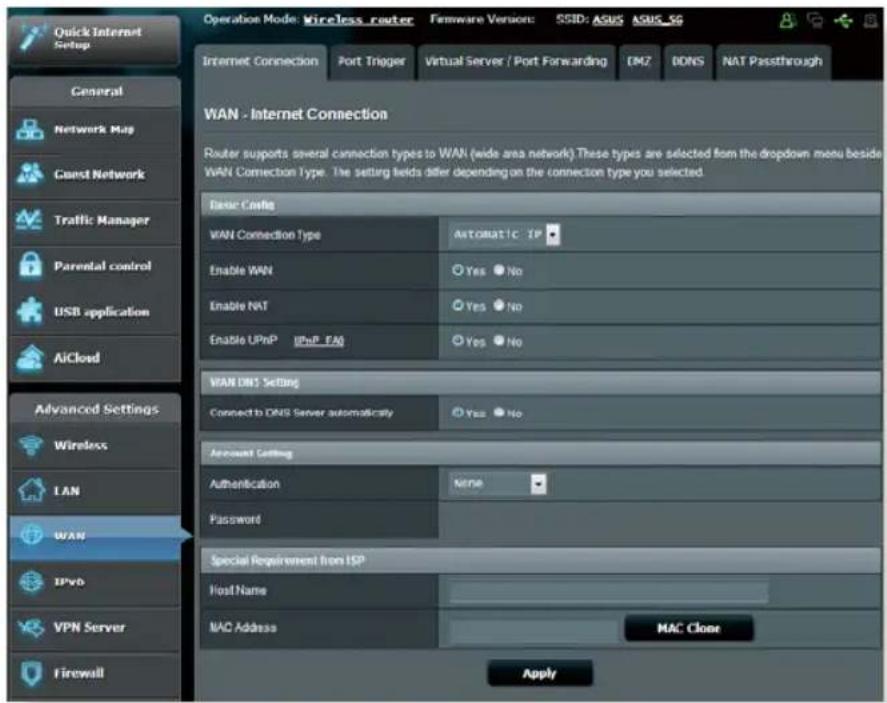Click Special Requirement from ISP header
This screenshot has width=887, height=703.
[x=541, y=560]
